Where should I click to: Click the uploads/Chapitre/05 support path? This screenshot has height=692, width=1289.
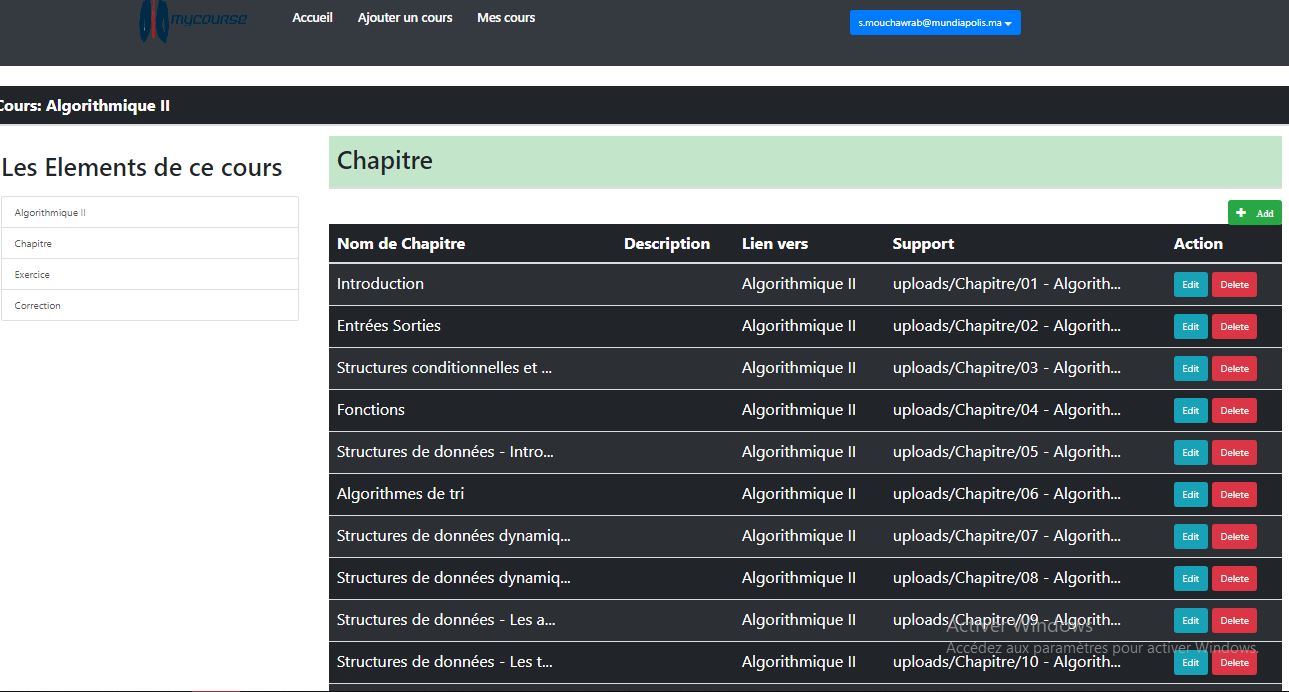(1007, 452)
